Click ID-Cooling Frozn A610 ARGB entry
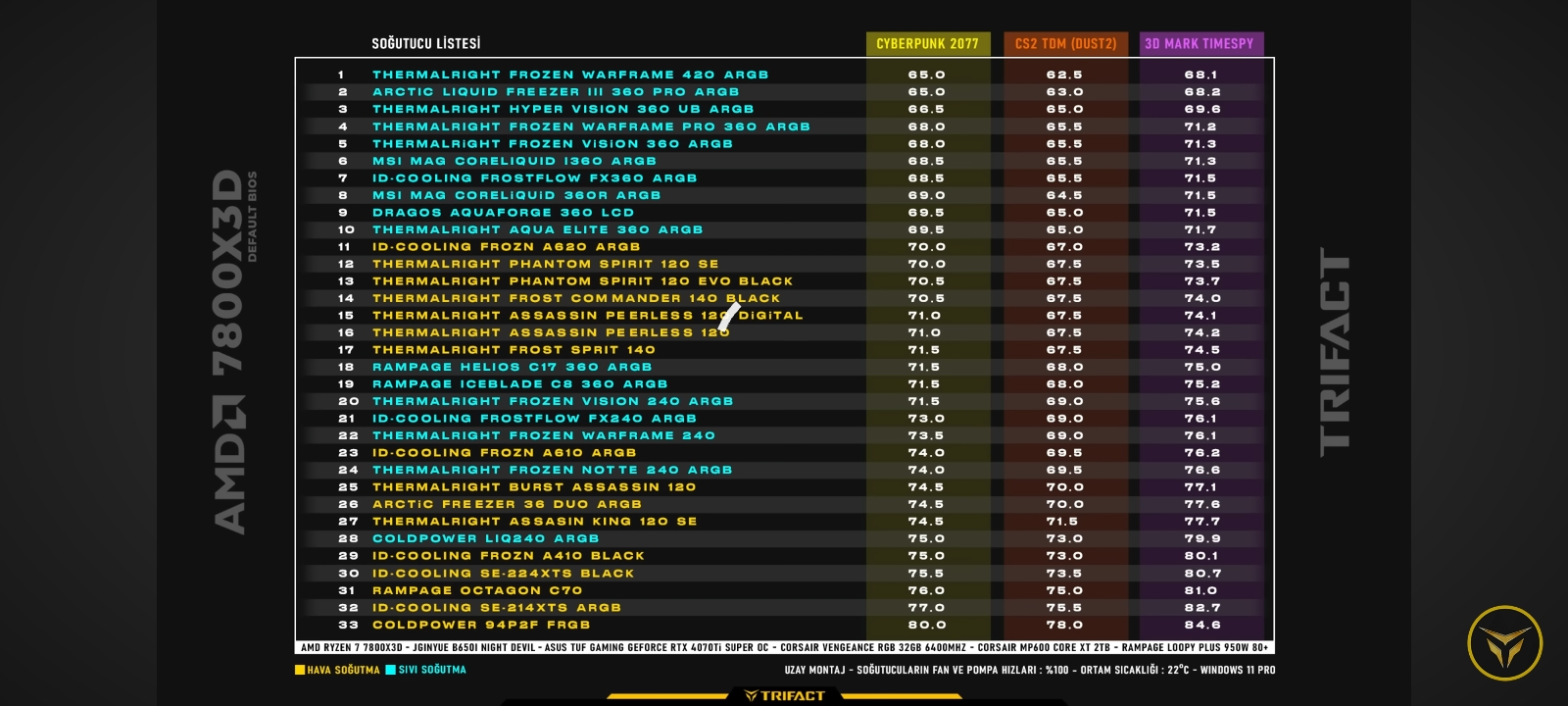Image resolution: width=1568 pixels, height=706 pixels. coord(505,453)
